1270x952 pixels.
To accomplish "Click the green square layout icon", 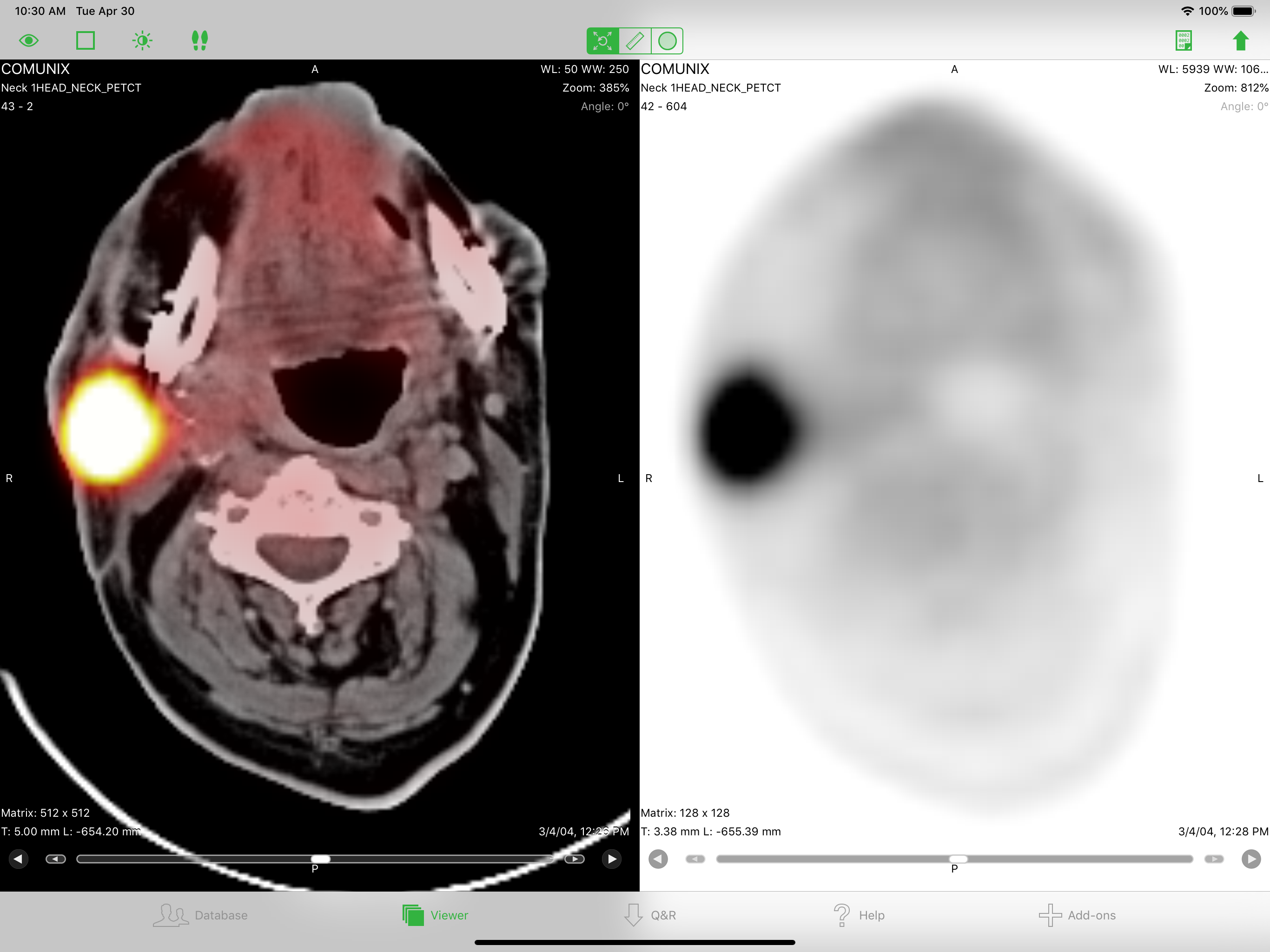I will pos(86,41).
